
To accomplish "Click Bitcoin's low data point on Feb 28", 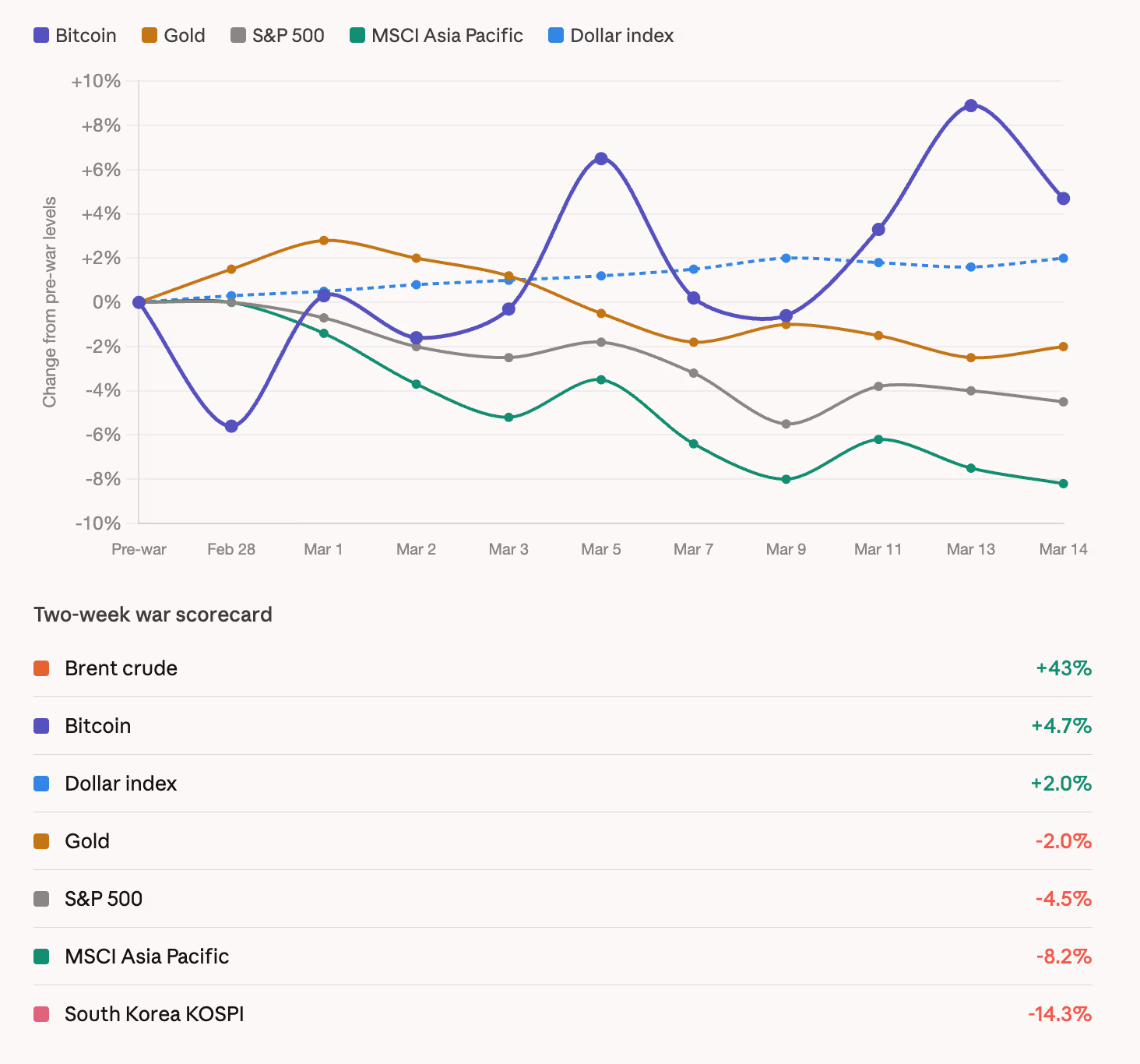I will (231, 426).
